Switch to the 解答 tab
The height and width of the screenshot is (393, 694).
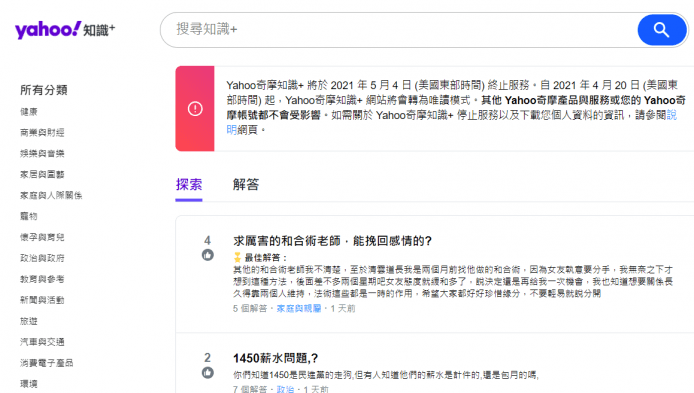coord(246,185)
